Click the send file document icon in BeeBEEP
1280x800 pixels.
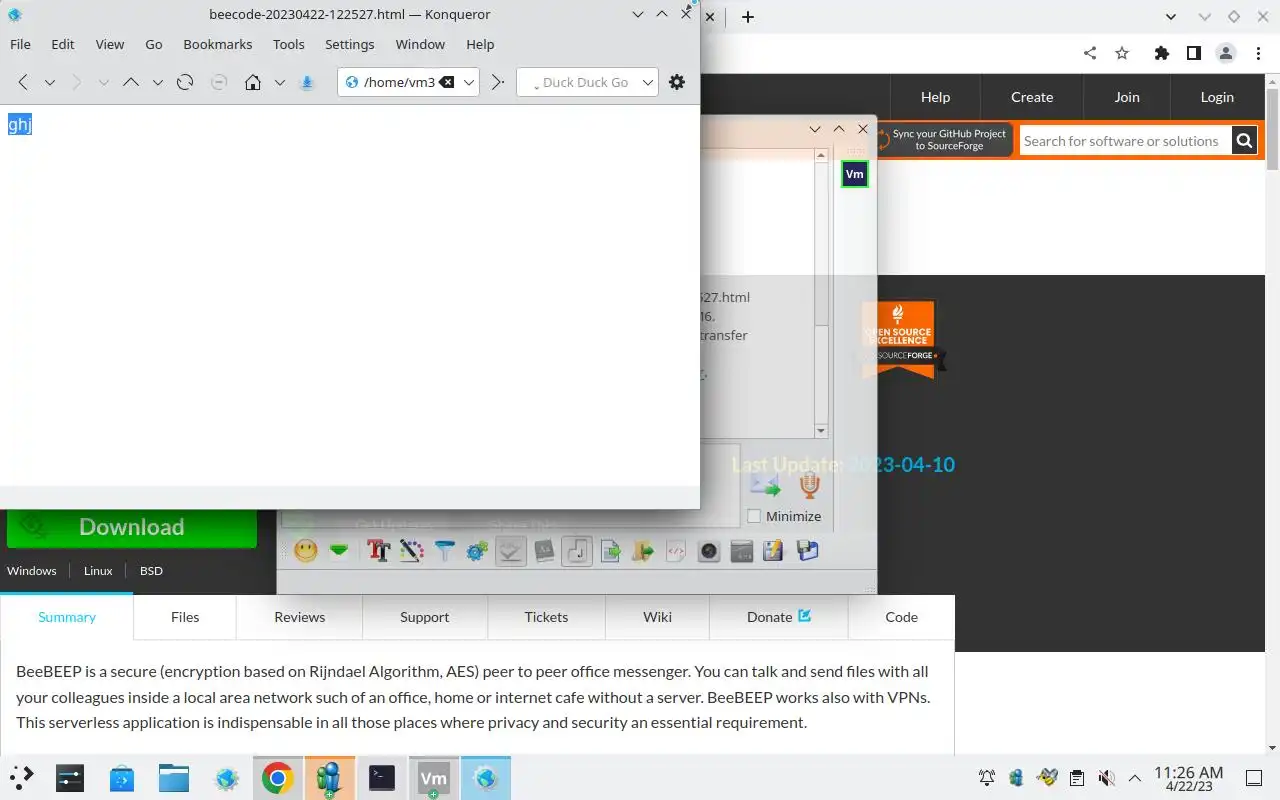[610, 550]
